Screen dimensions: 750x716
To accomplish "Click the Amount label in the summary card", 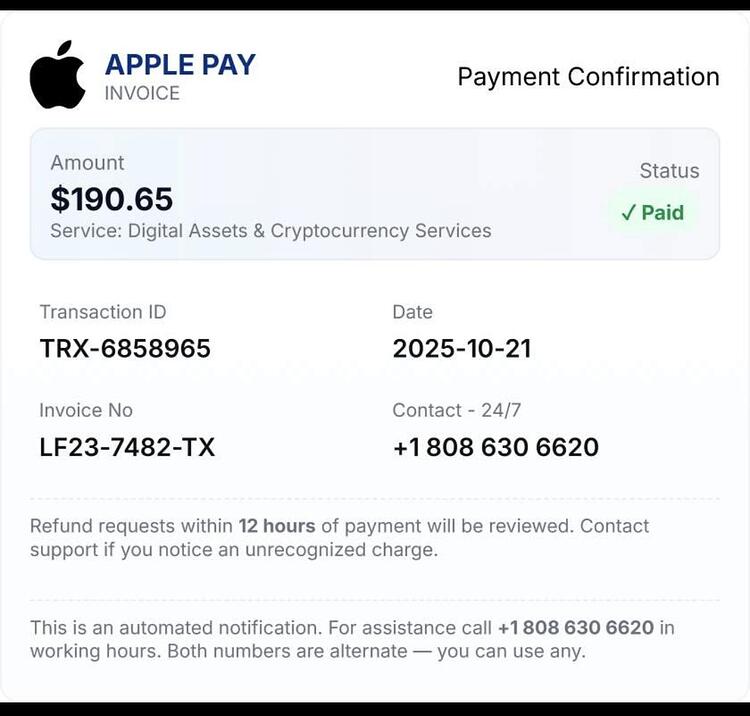I will tap(87, 163).
